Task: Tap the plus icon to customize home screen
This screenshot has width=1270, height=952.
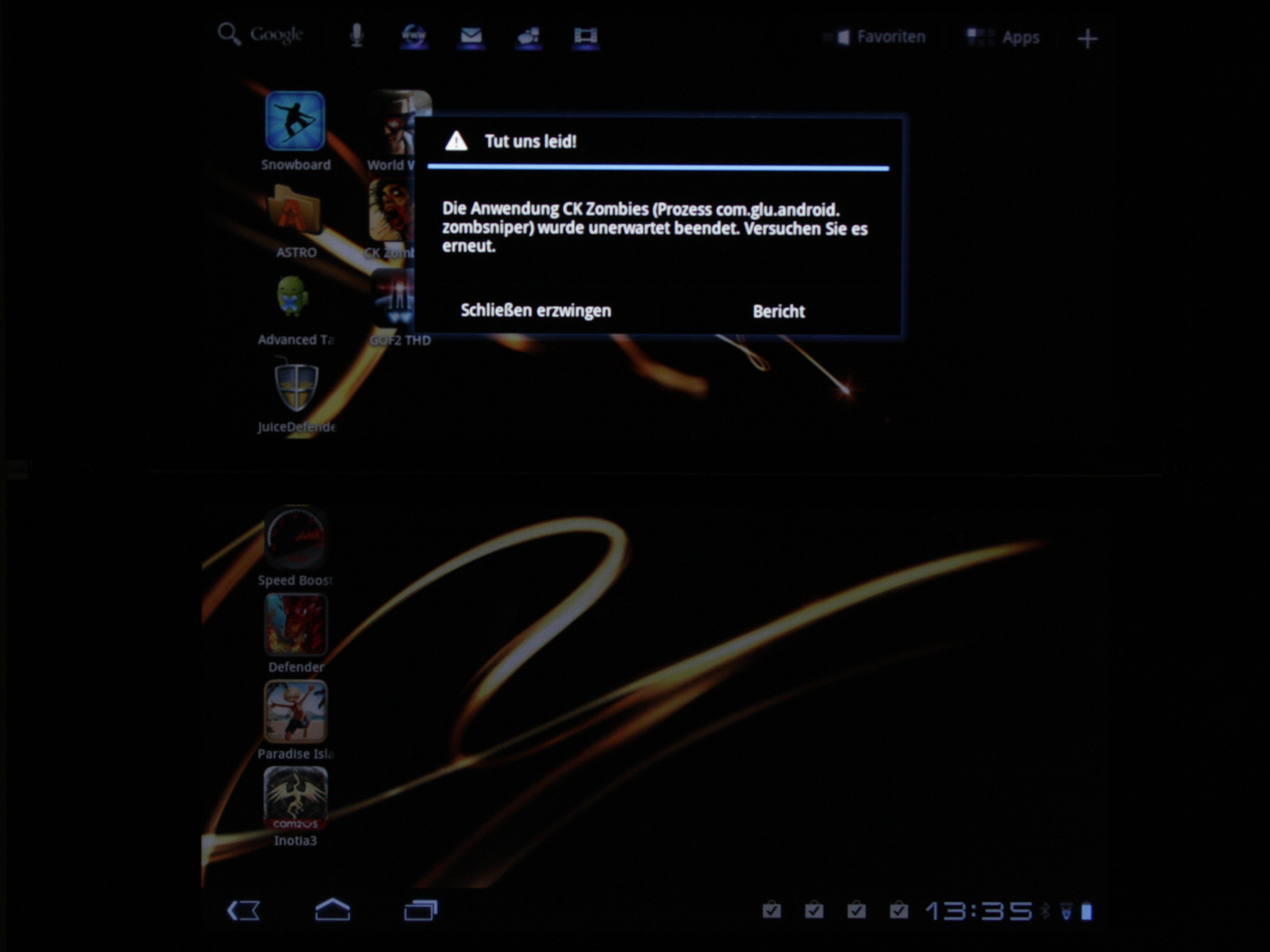Action: point(1087,38)
